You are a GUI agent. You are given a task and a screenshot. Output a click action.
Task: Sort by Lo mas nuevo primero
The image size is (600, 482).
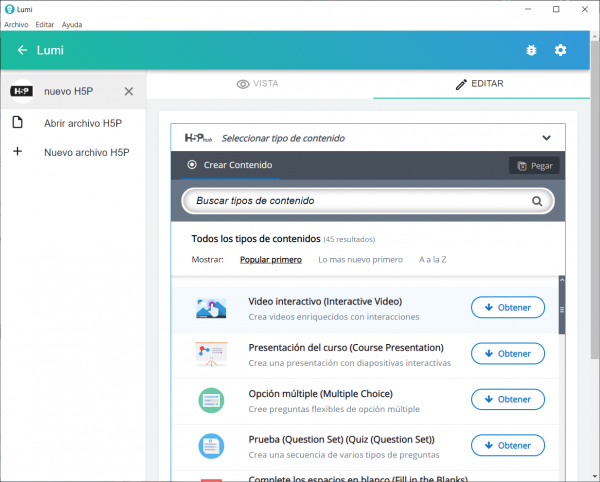[360, 260]
